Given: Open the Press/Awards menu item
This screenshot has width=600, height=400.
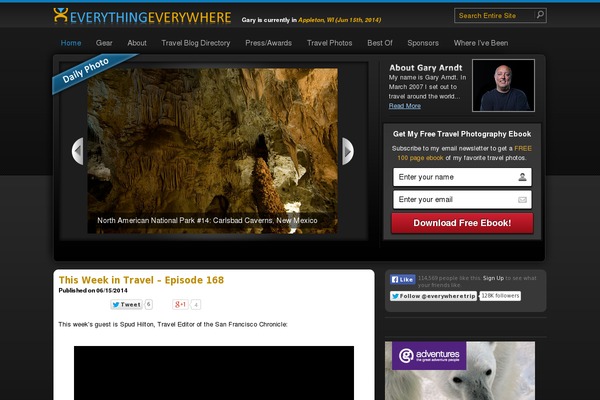Looking at the screenshot, I should (268, 43).
